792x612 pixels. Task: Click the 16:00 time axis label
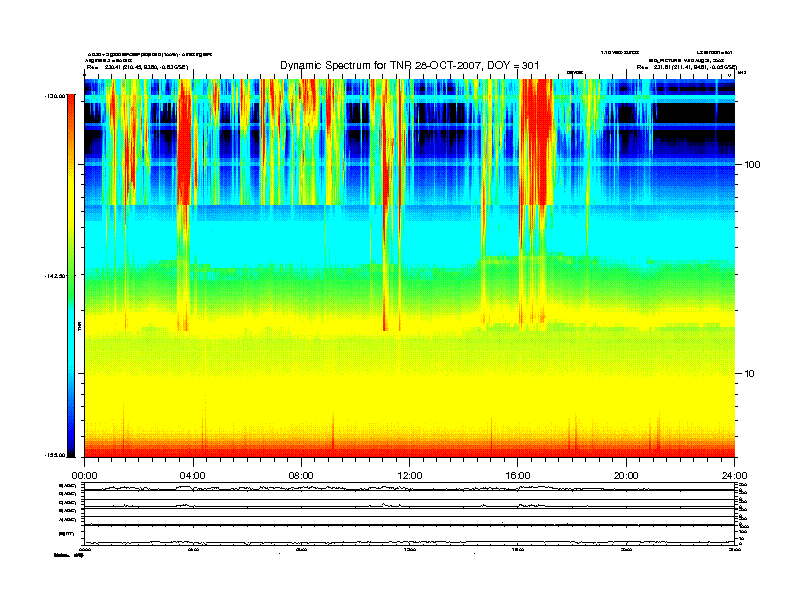(518, 476)
